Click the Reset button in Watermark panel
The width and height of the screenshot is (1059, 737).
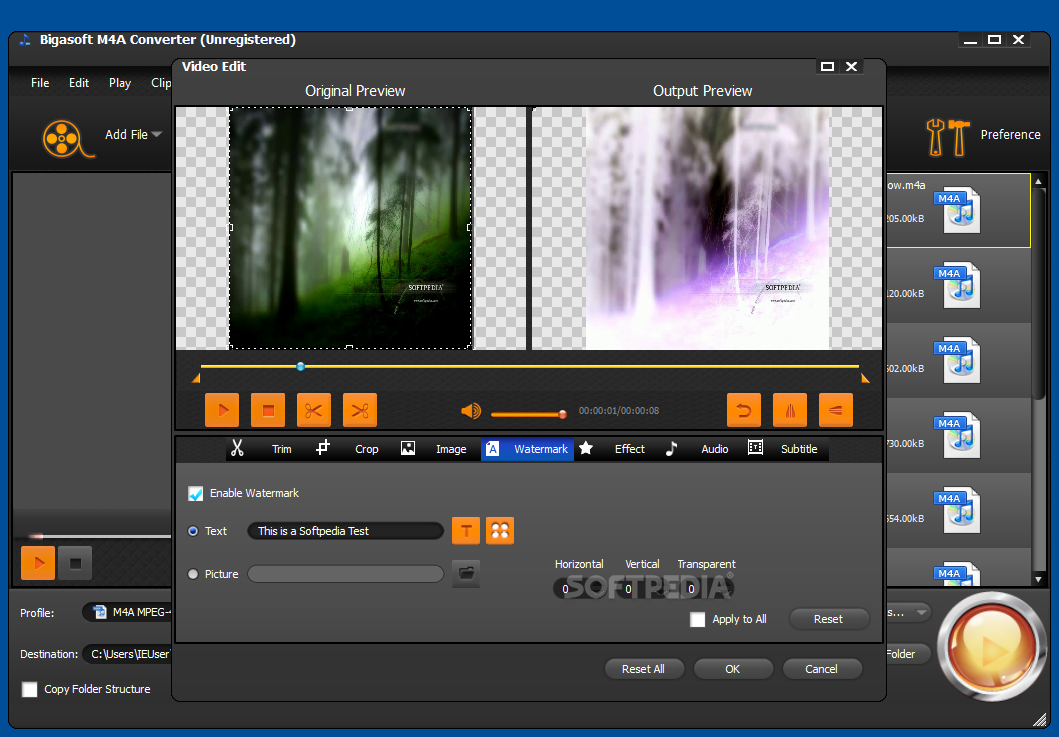click(828, 619)
